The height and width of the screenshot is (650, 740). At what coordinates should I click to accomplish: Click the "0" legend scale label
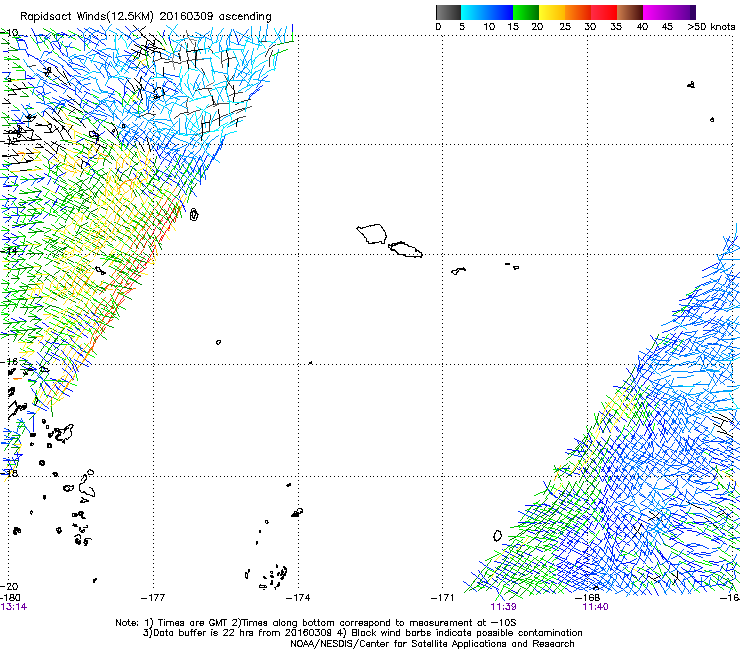pyautogui.click(x=438, y=26)
